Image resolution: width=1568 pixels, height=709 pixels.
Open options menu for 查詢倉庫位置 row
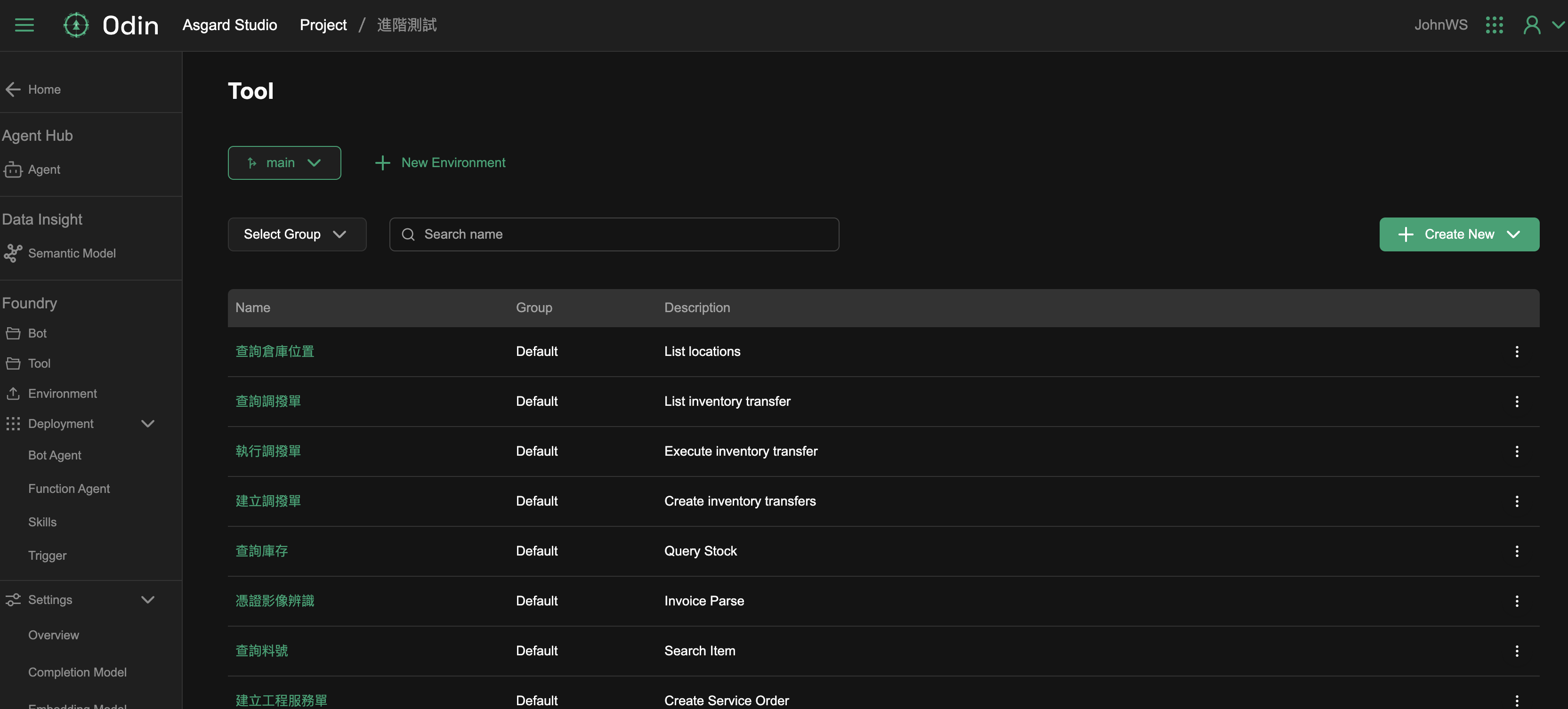pyautogui.click(x=1516, y=352)
